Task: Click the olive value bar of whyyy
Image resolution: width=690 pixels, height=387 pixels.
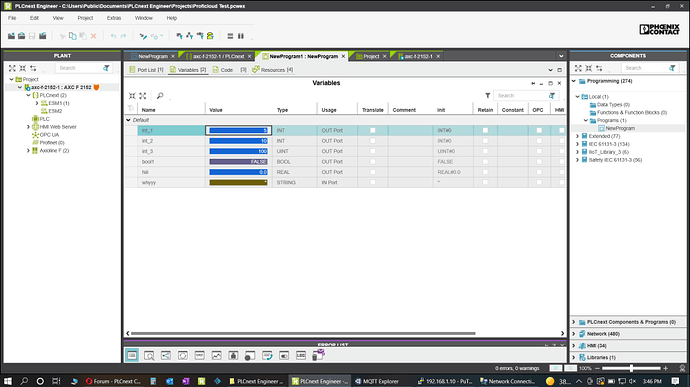Action: [x=238, y=182]
